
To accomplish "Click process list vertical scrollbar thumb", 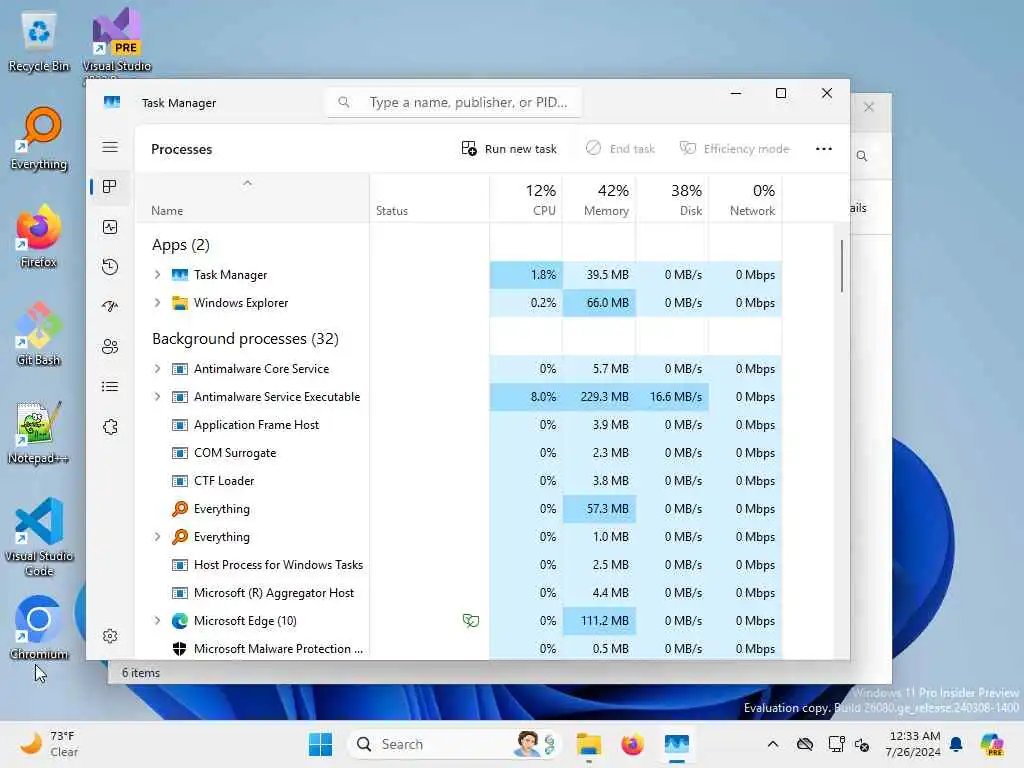I will coord(841,266).
